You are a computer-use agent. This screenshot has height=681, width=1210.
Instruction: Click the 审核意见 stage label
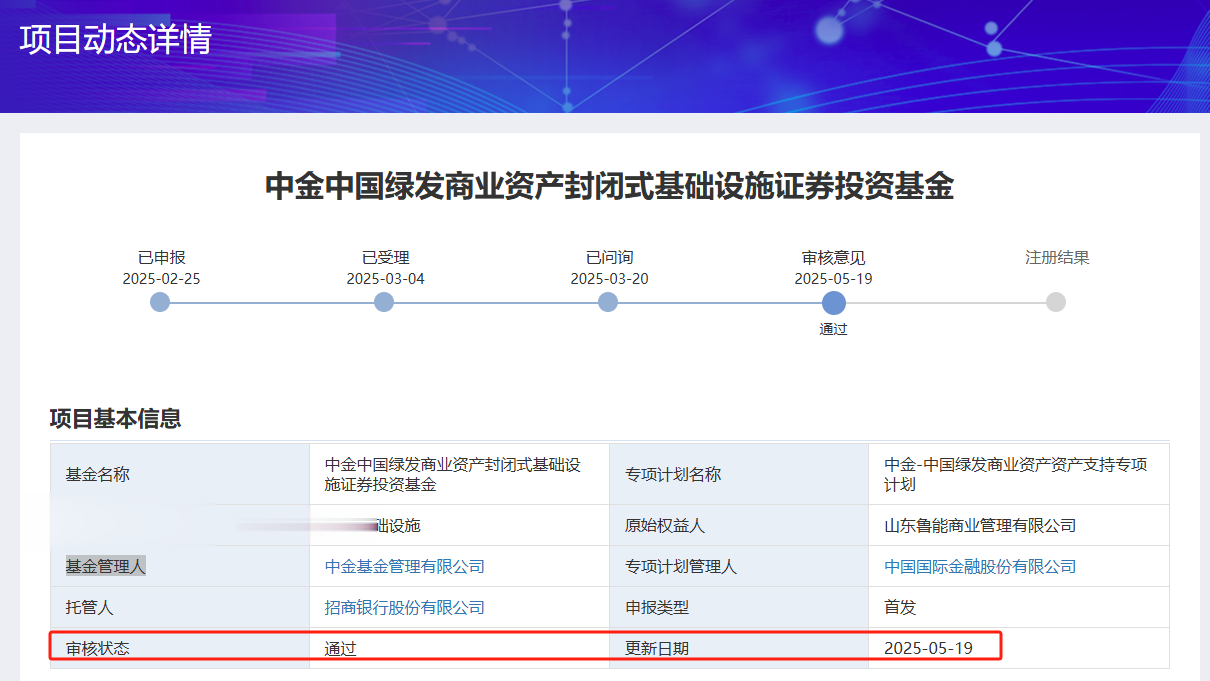[833, 258]
